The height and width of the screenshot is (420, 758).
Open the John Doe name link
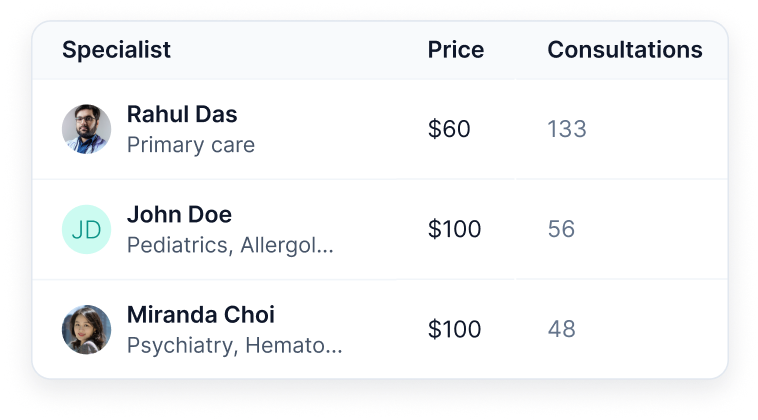179,215
